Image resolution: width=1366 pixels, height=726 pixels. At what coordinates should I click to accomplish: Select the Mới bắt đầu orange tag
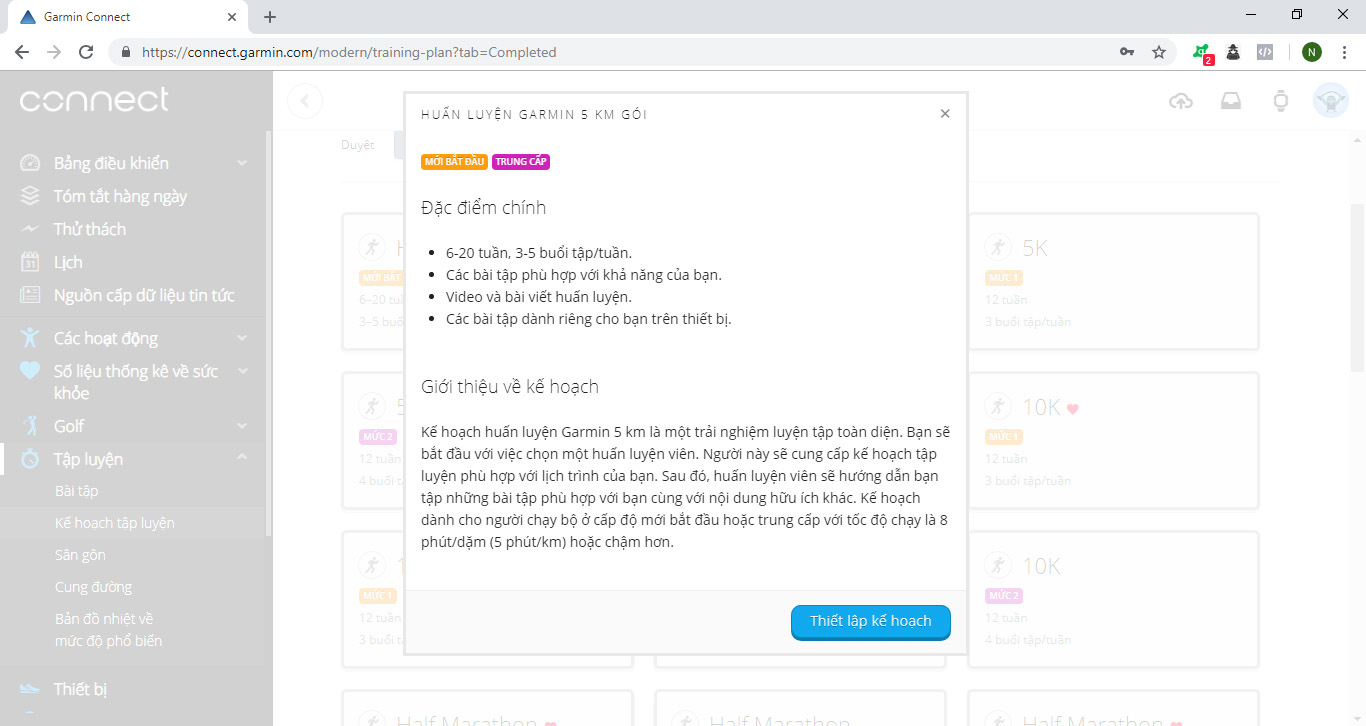point(455,162)
